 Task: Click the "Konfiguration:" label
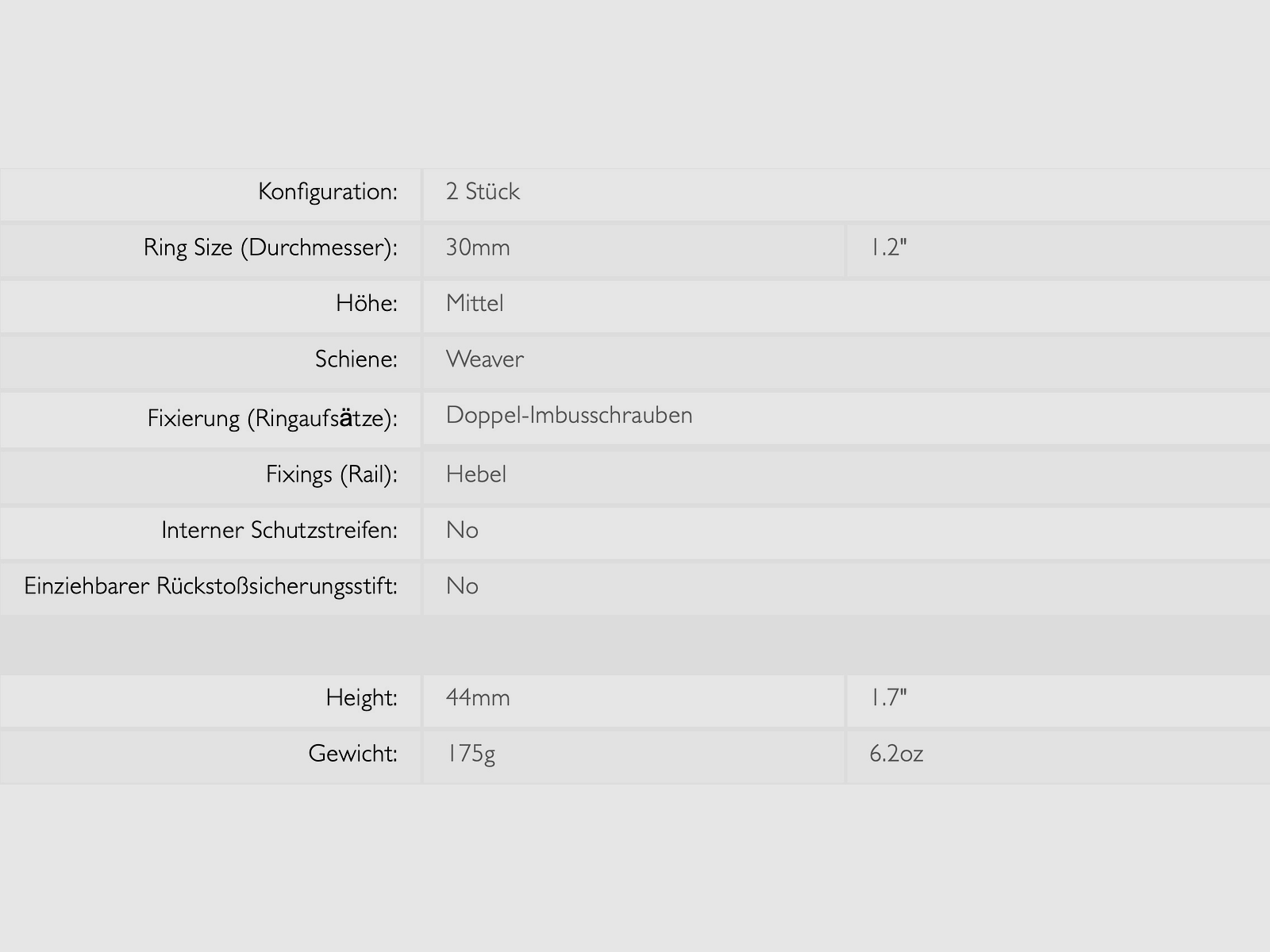tap(327, 192)
